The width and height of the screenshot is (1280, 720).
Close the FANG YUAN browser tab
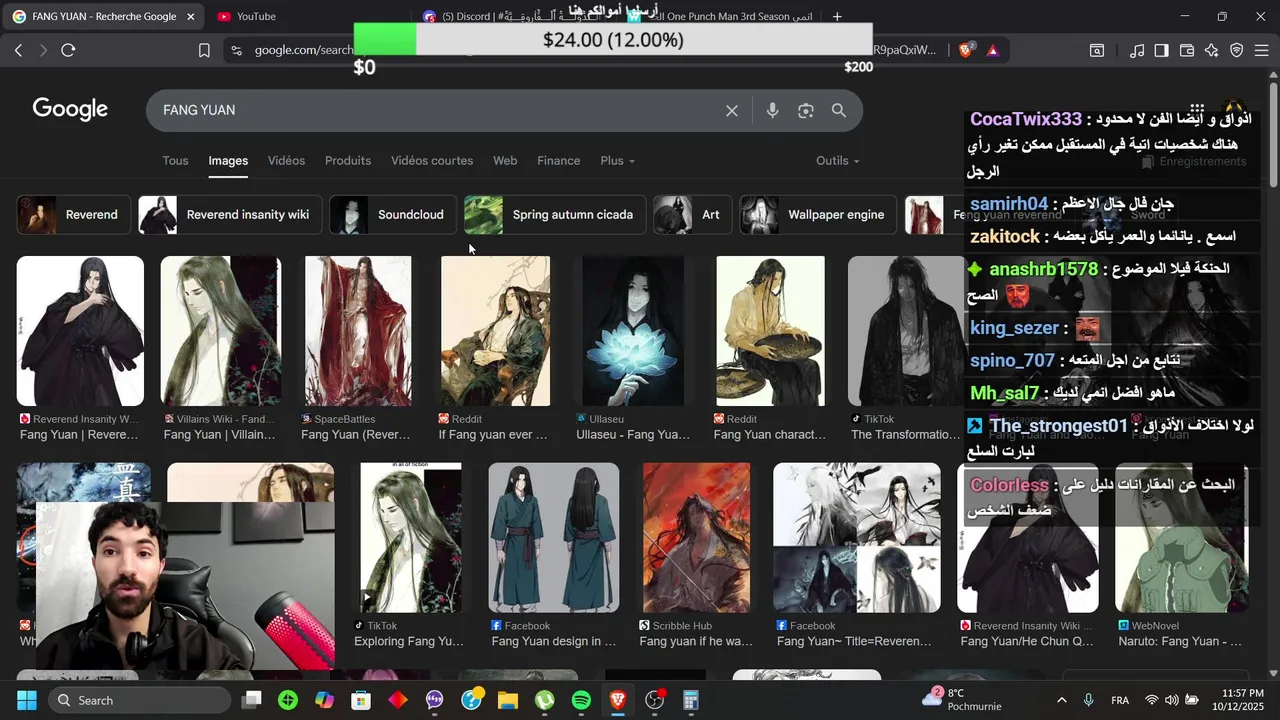[190, 16]
